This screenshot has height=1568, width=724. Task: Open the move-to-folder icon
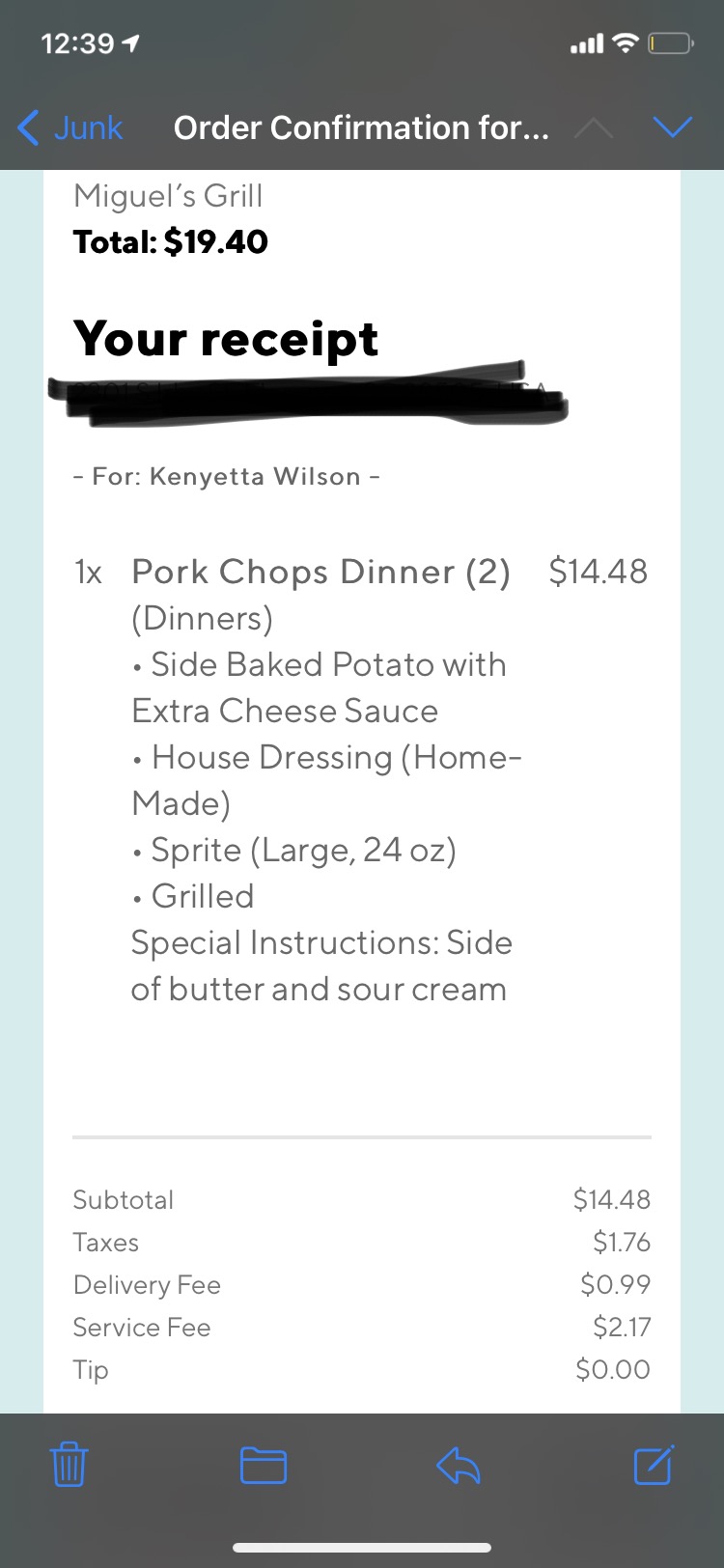tap(263, 1465)
